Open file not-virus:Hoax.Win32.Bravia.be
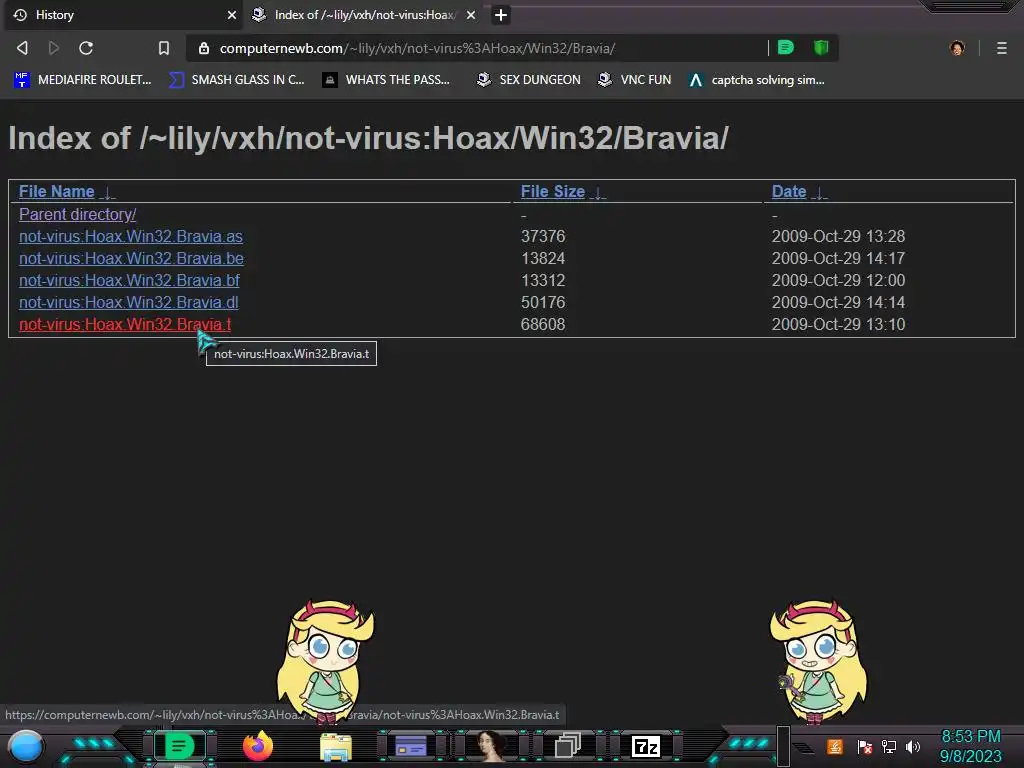The height and width of the screenshot is (768, 1024). [131, 259]
